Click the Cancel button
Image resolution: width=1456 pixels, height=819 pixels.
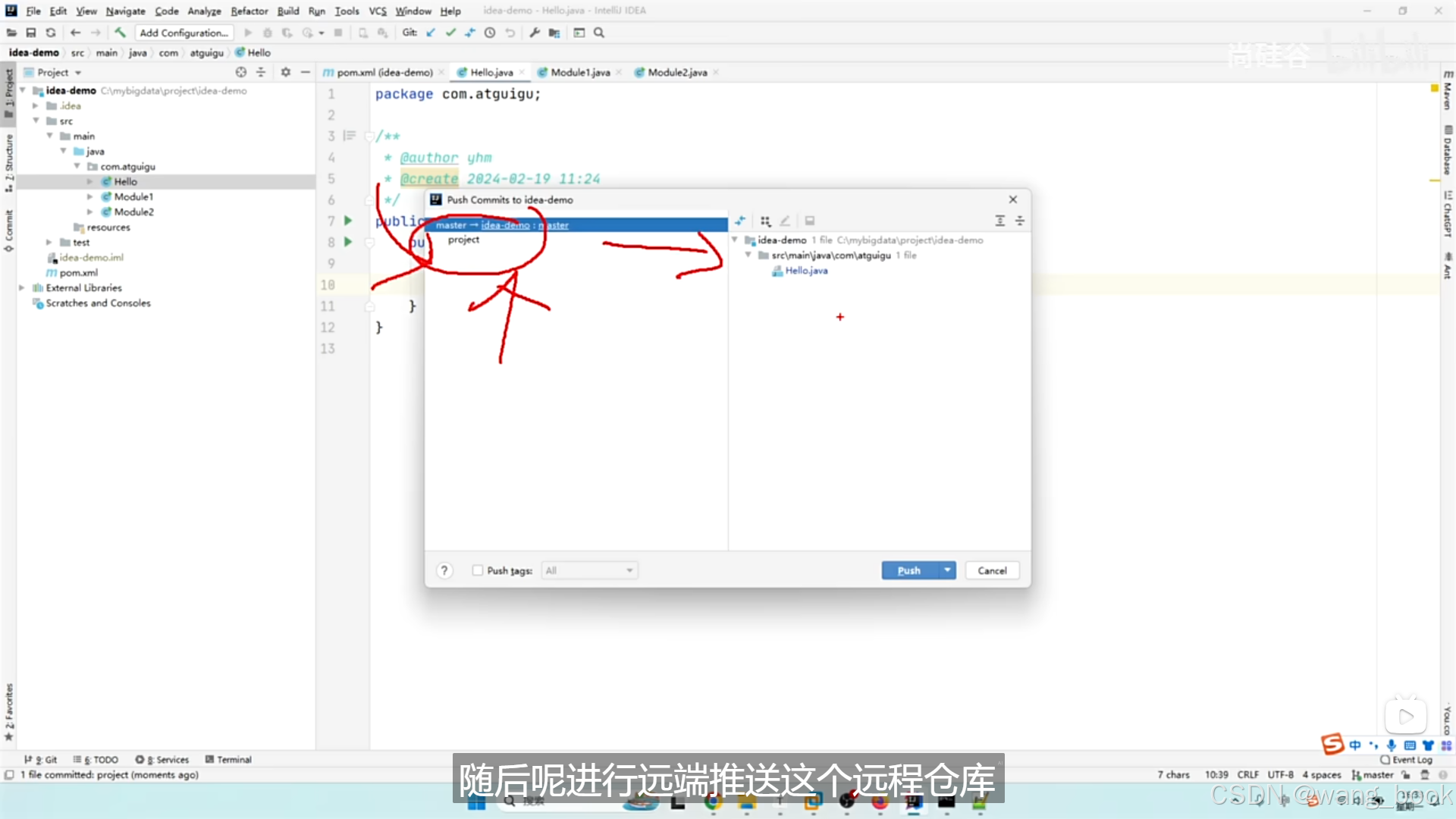point(992,570)
